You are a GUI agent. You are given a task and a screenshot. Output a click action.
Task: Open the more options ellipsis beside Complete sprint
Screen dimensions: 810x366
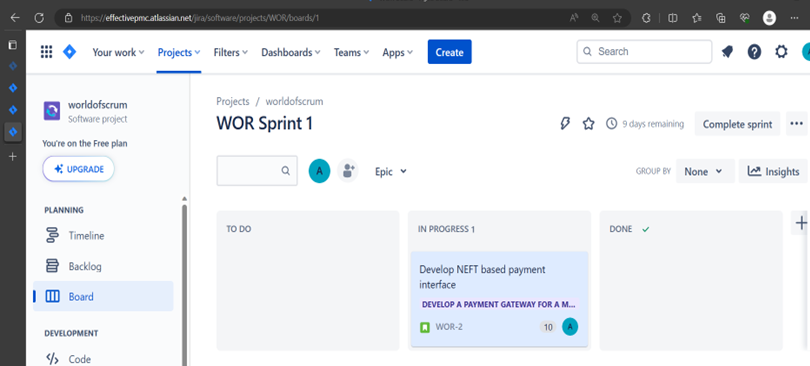(x=797, y=124)
